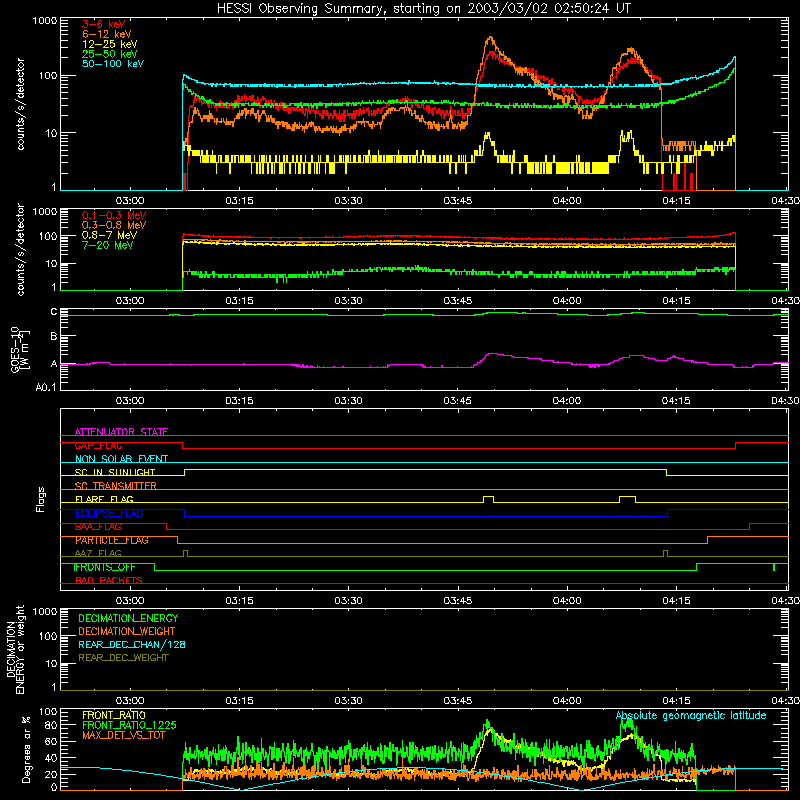
Task: Click the 0.8-7 MeV legend entry
Action: click(x=109, y=235)
